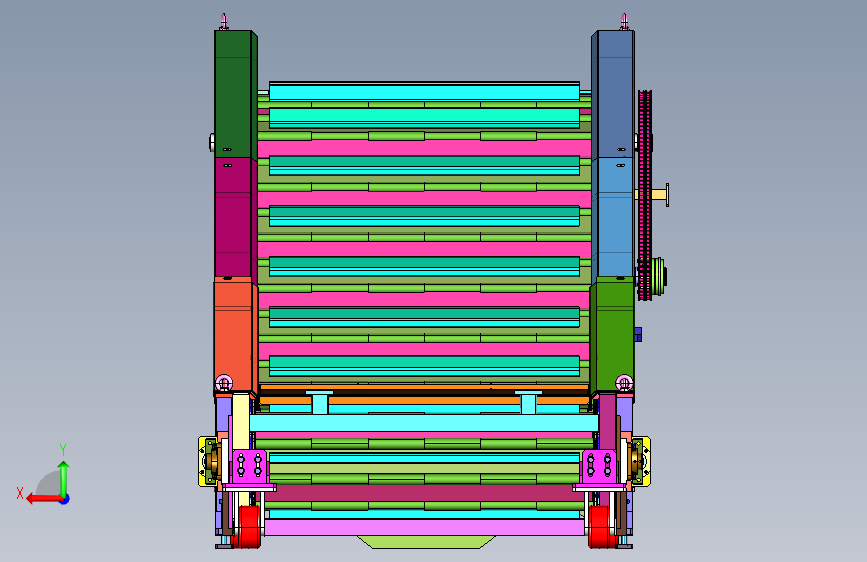Select the left pink lifting eye ring

point(224,383)
